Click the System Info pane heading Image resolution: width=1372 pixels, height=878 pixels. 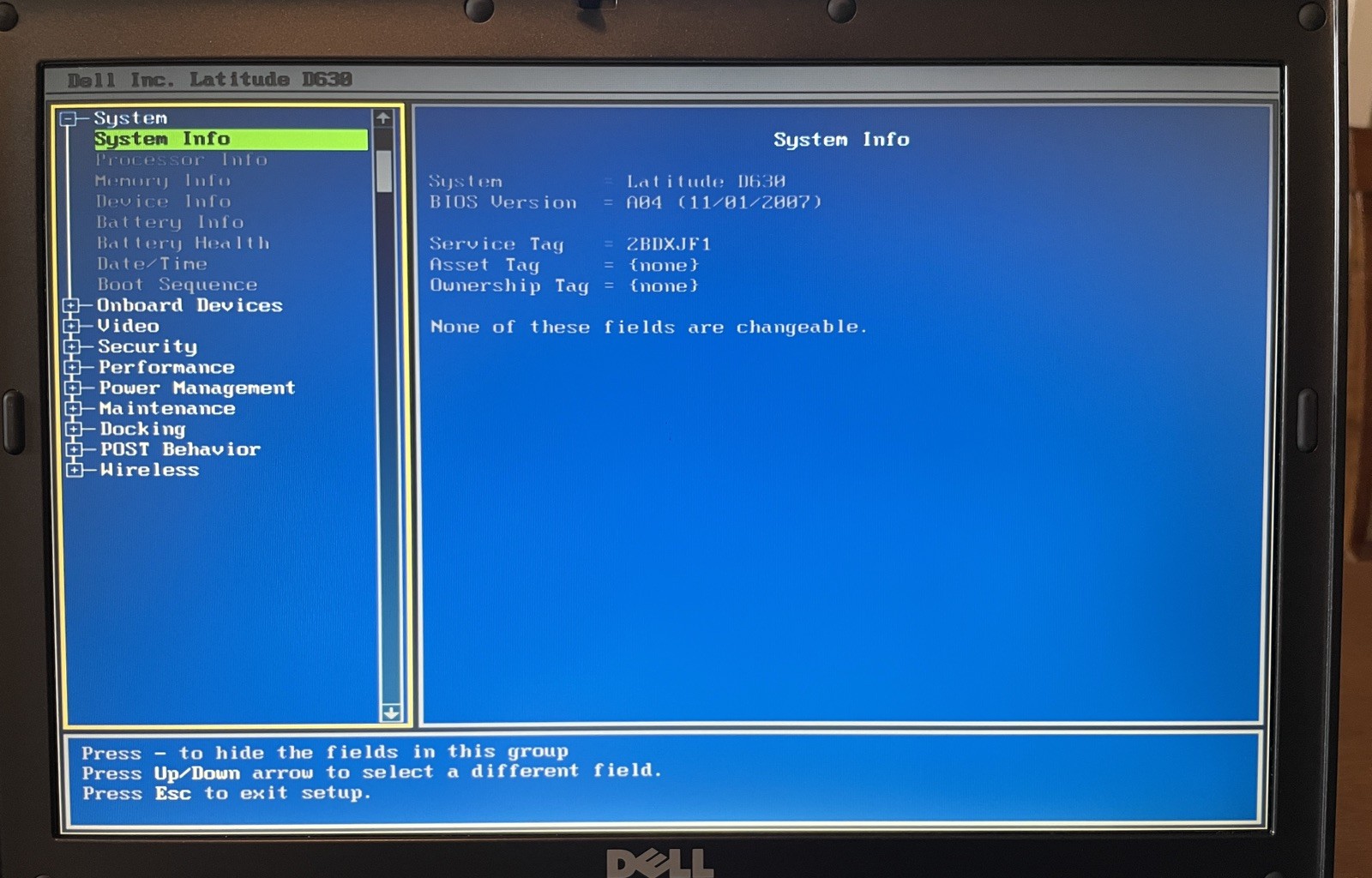841,139
